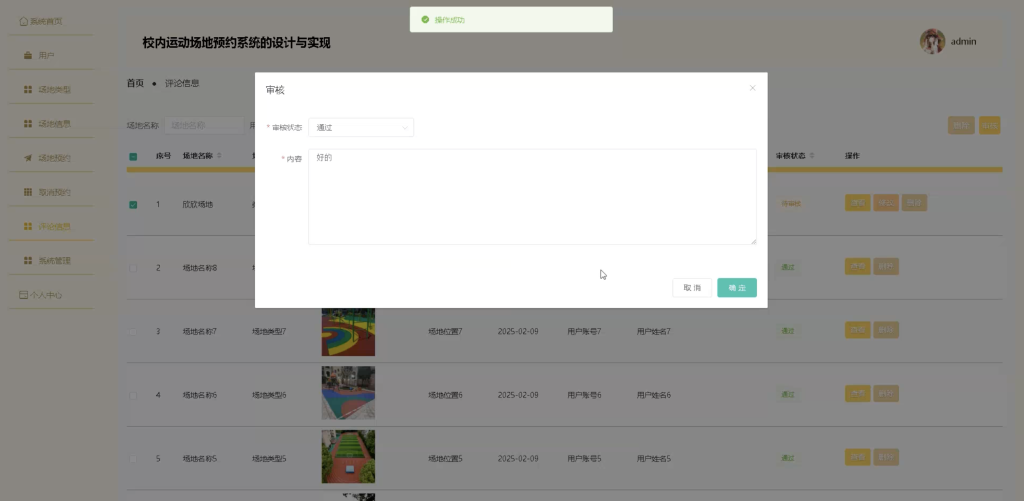This screenshot has height=501, width=1024.
Task: Open 场地信息 in the sidebar
Action: coord(51,123)
